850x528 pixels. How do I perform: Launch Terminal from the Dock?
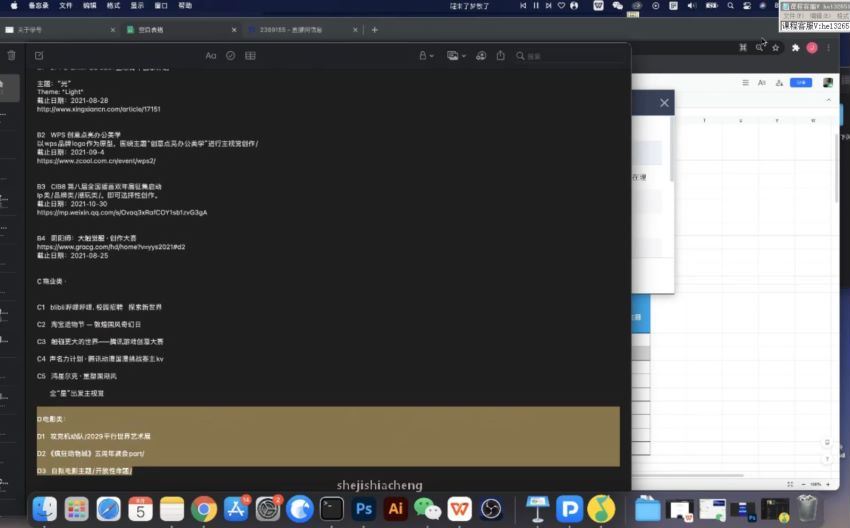[x=332, y=510]
